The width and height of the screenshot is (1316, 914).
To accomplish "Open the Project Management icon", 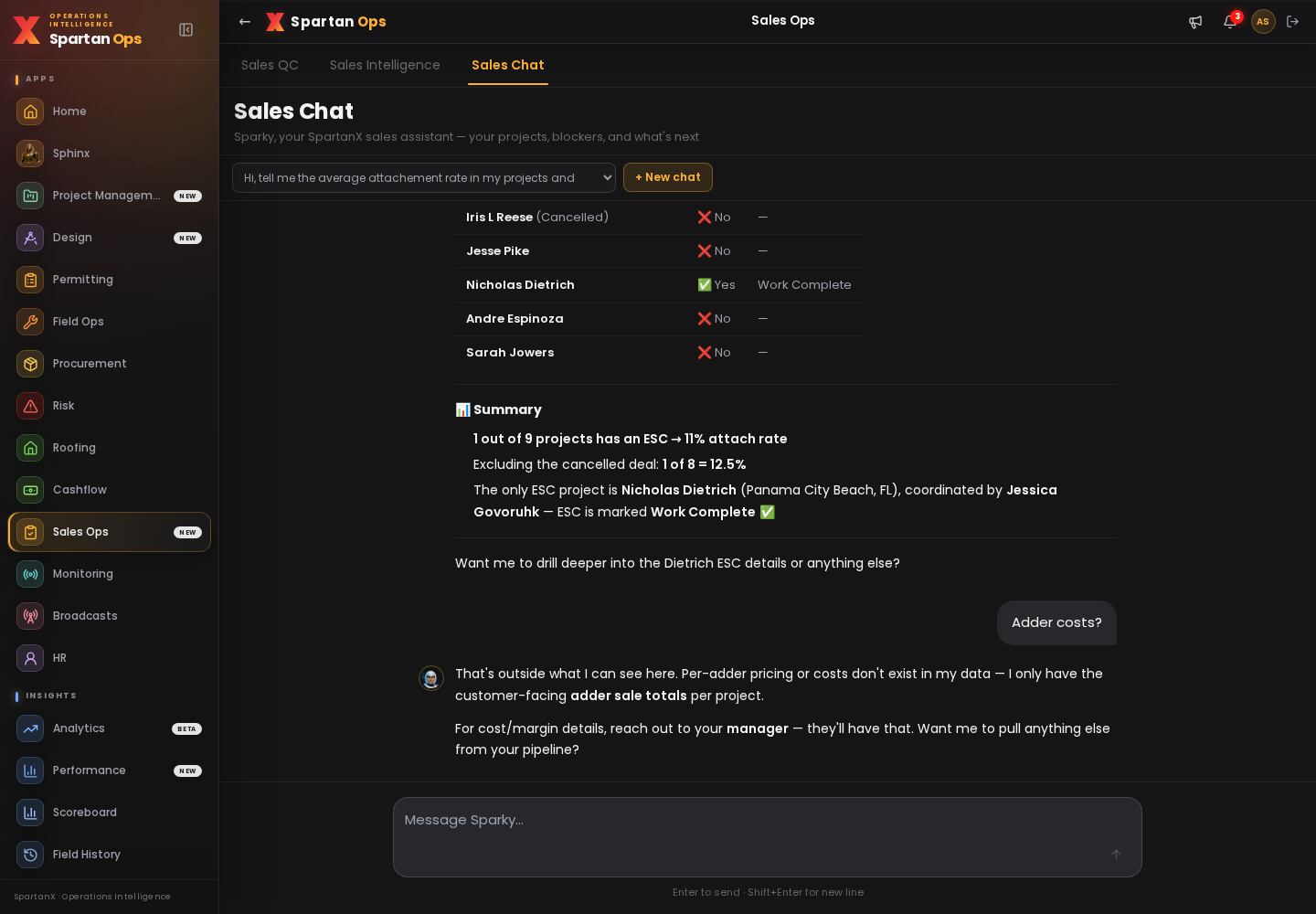I will pyautogui.click(x=30, y=196).
